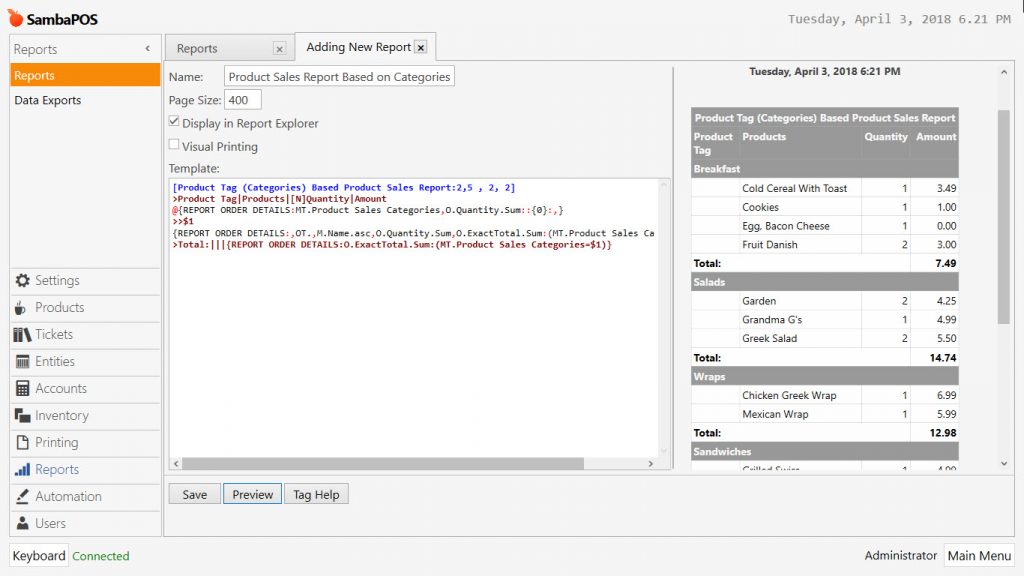The width and height of the screenshot is (1024, 576).
Task: Open the Main Menu
Action: point(979,556)
